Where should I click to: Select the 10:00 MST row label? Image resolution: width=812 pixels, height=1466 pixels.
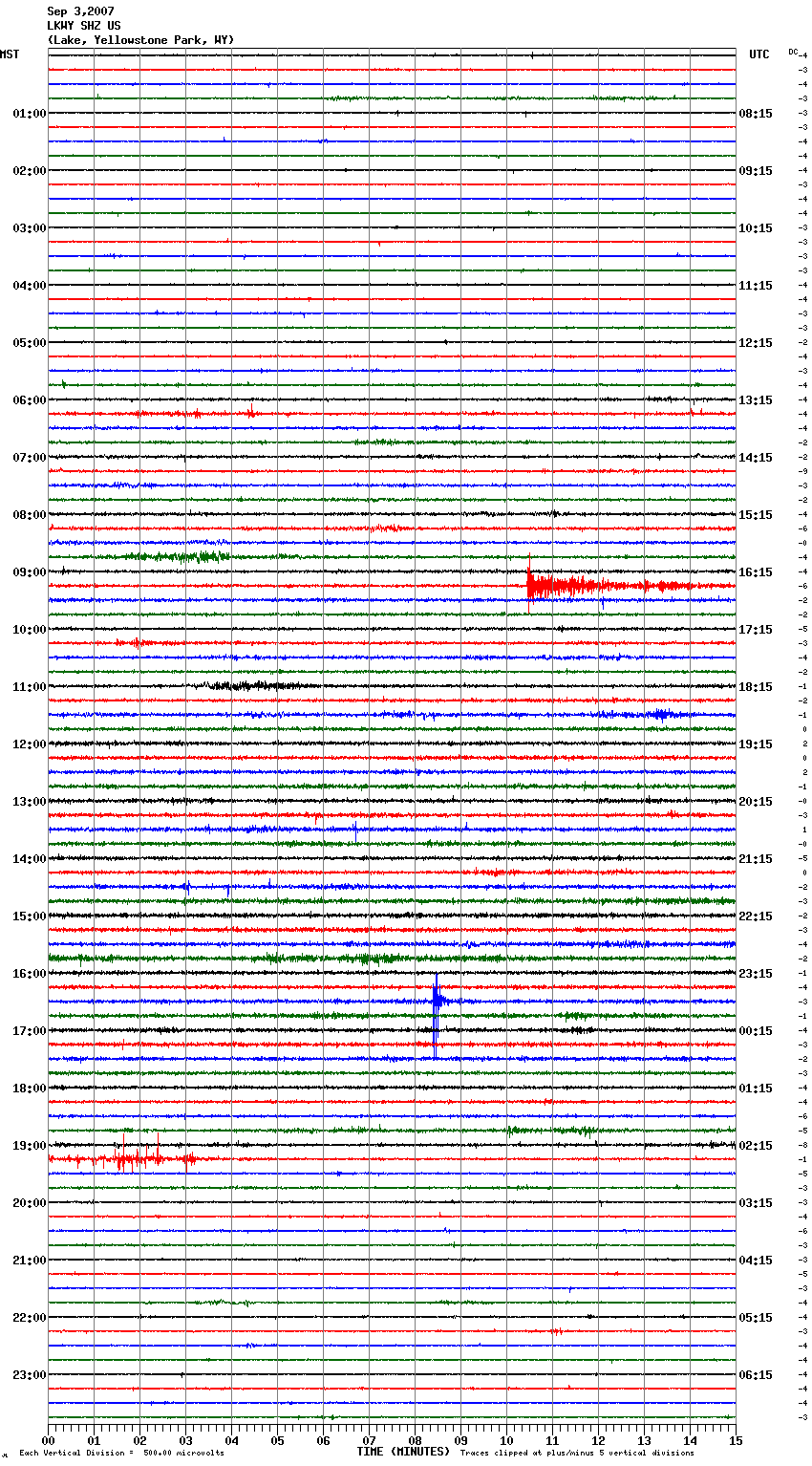click(30, 630)
